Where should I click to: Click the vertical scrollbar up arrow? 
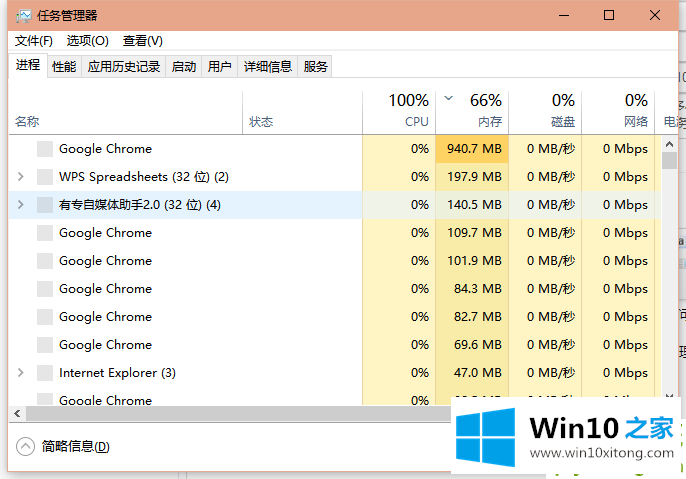669,144
